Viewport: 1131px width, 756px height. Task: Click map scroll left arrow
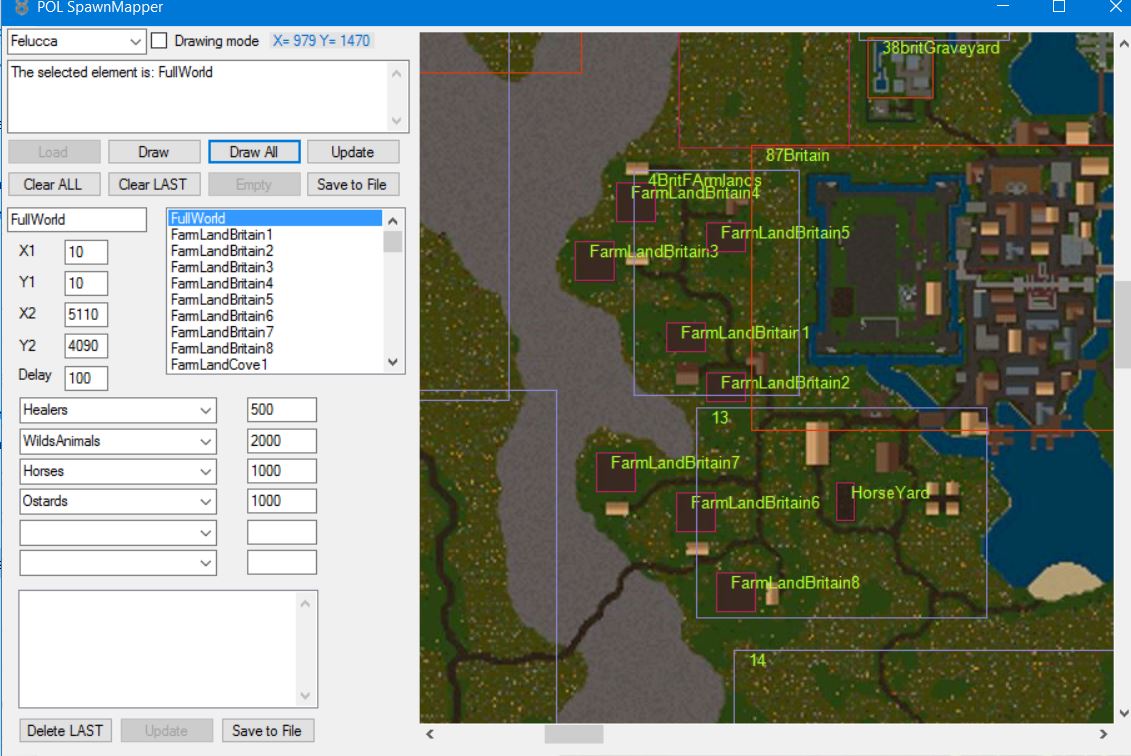[430, 734]
